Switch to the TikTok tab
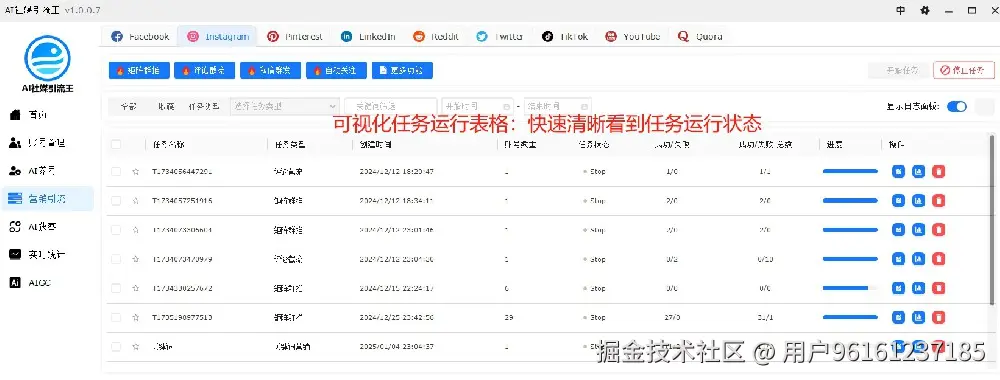This screenshot has height=380, width=1000. [565, 36]
